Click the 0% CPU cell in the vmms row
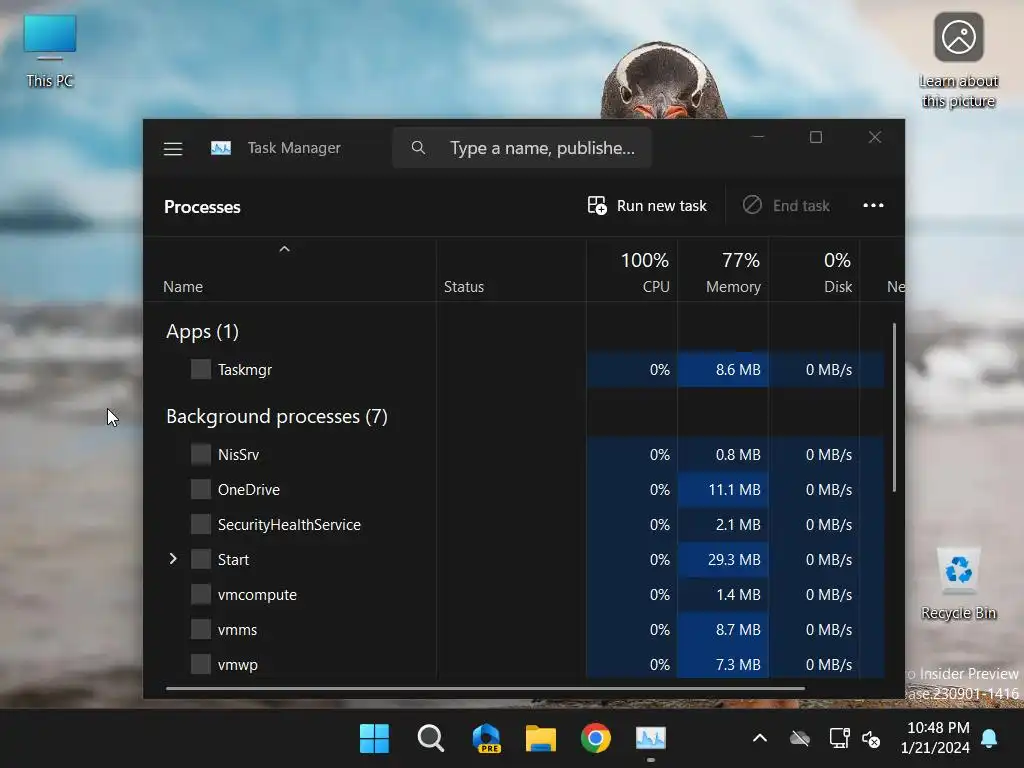 tap(632, 630)
